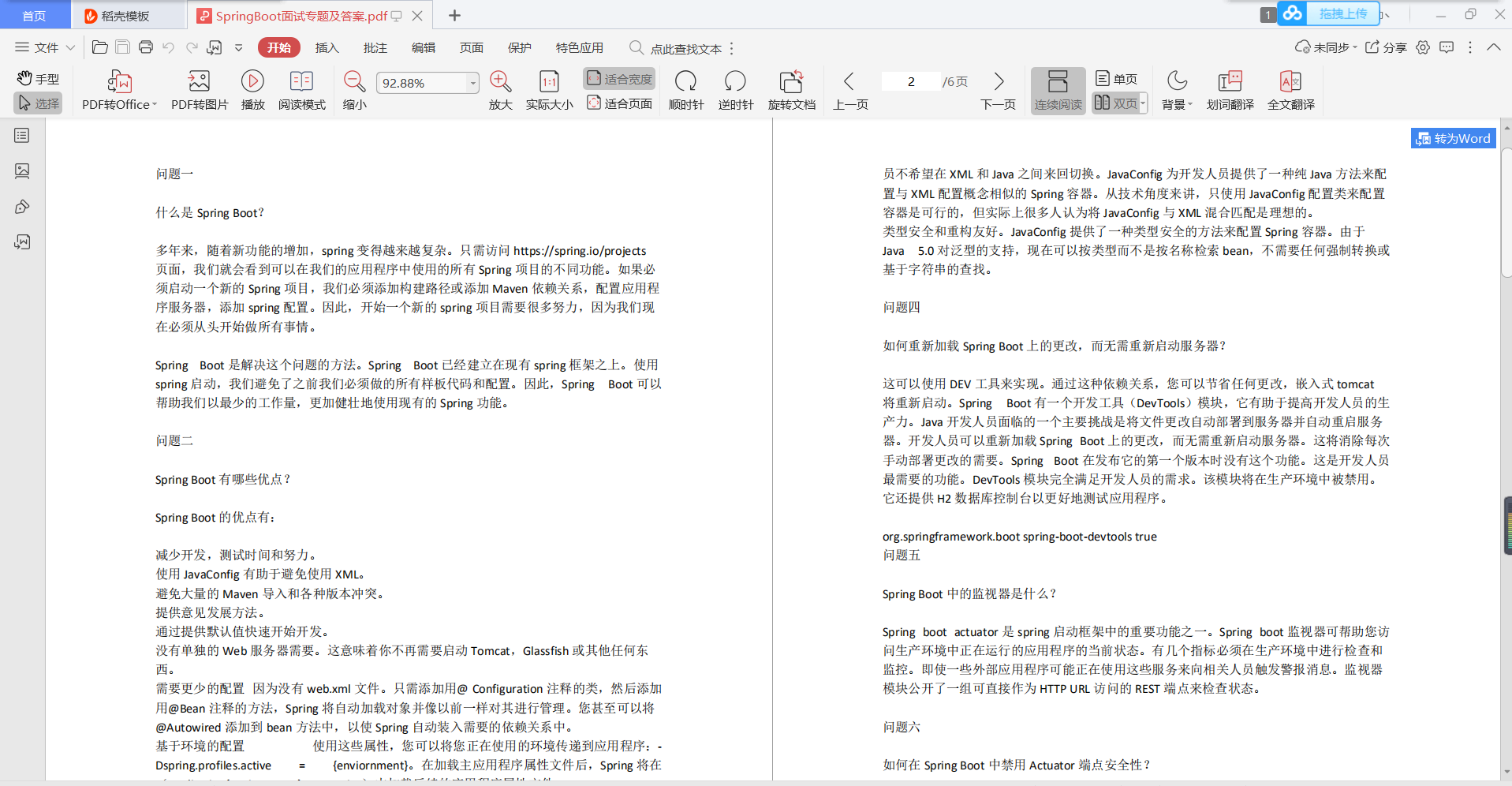Rotate page counterclockwise (逆时针)
The image size is (1512, 786).
[x=735, y=91]
